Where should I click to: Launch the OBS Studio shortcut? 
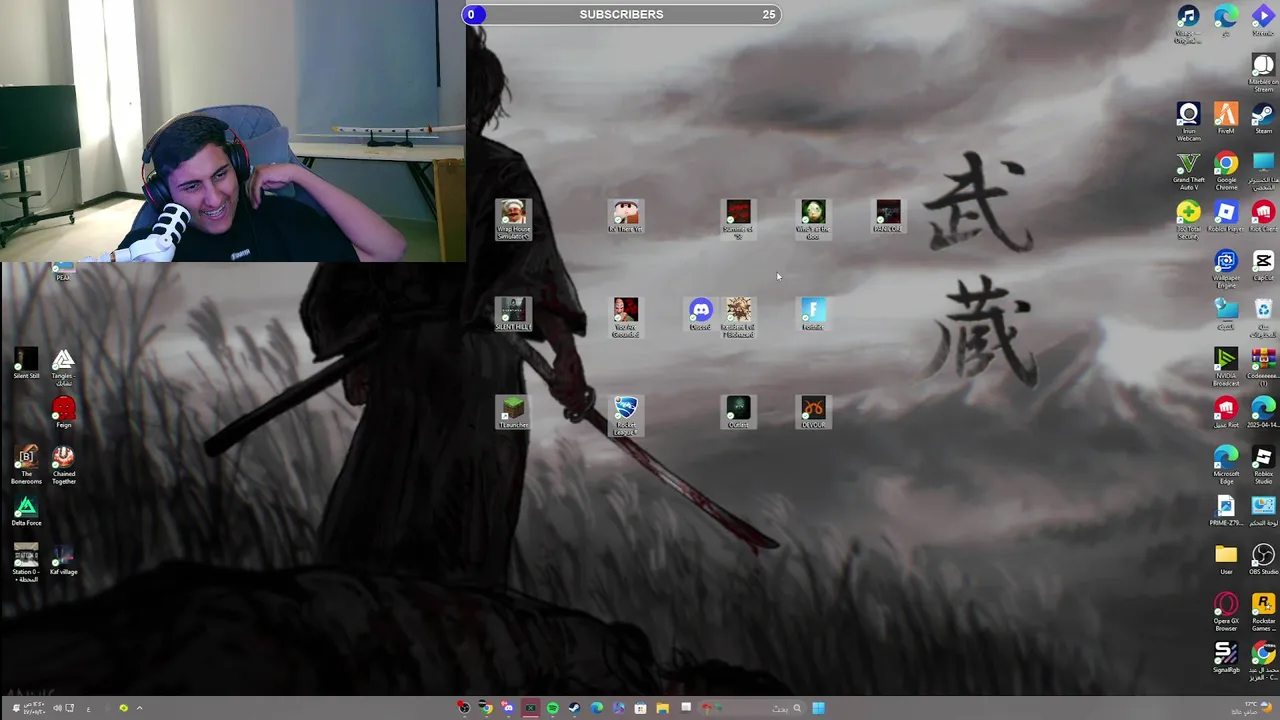1263,559
